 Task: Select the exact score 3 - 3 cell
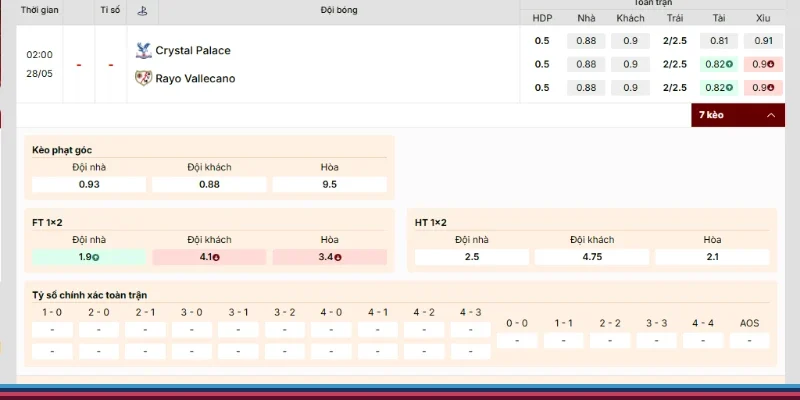tap(656, 340)
